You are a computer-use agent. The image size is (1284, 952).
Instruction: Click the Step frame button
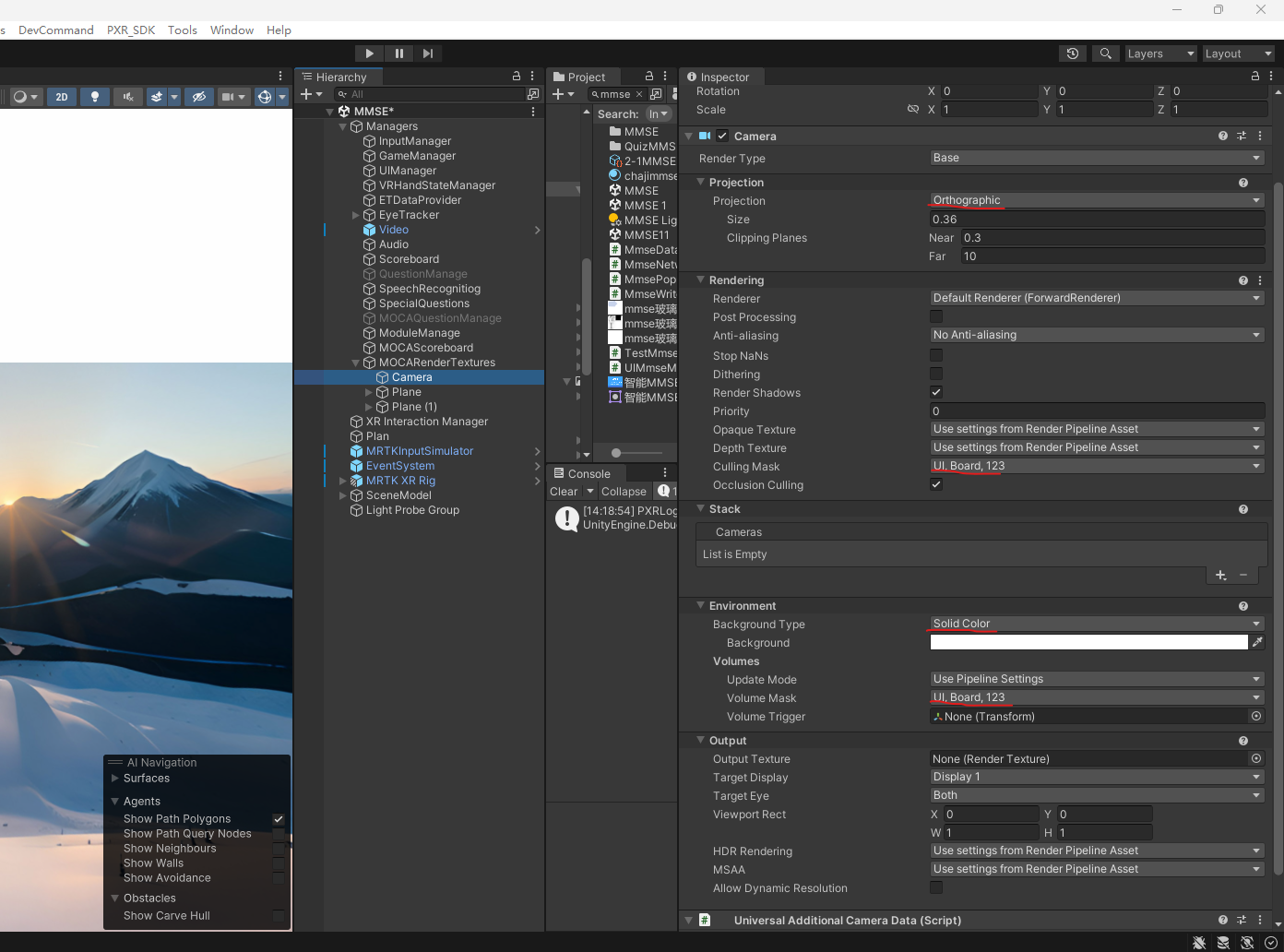428,54
